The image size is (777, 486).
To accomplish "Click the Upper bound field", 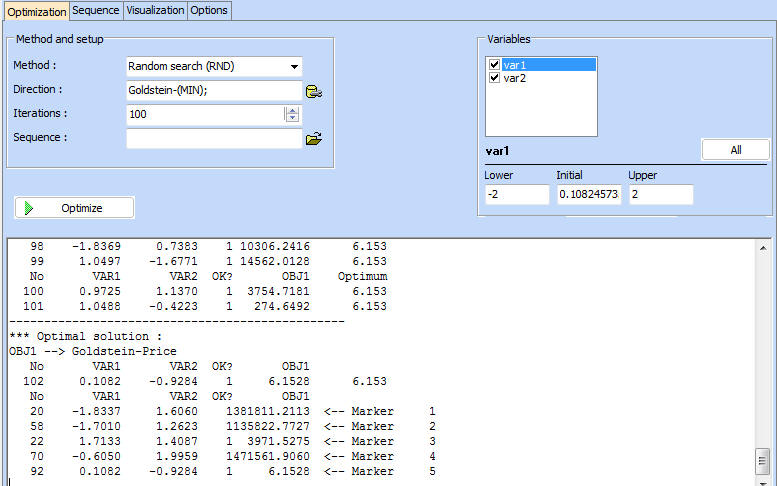I will 660,194.
